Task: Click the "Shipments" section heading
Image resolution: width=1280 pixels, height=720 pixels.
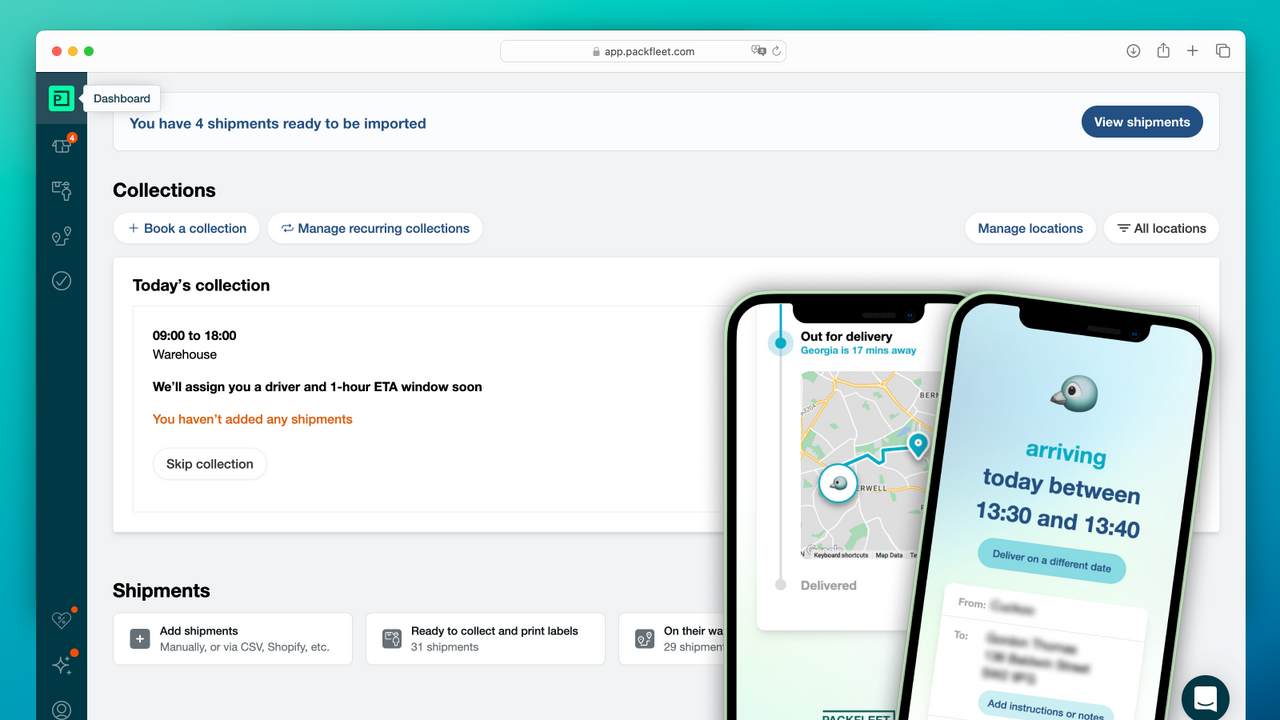Action: point(161,591)
